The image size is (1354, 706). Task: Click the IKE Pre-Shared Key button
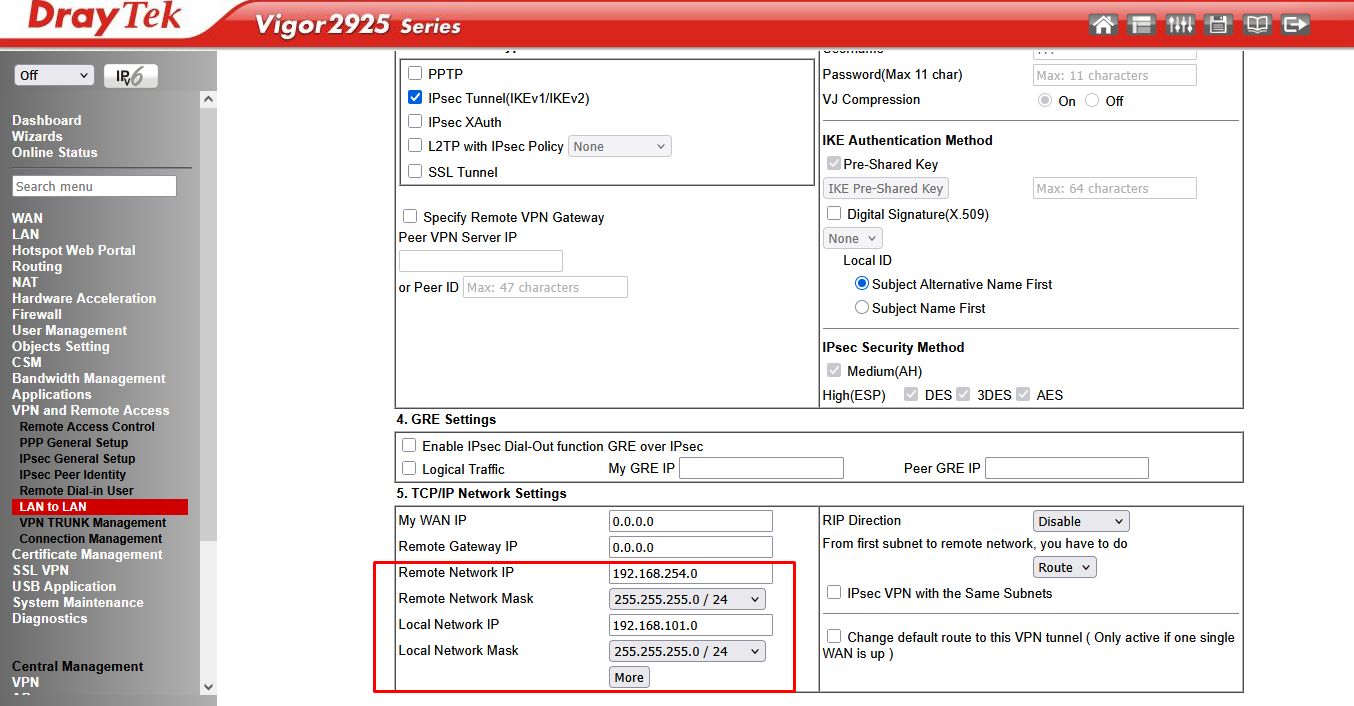885,188
